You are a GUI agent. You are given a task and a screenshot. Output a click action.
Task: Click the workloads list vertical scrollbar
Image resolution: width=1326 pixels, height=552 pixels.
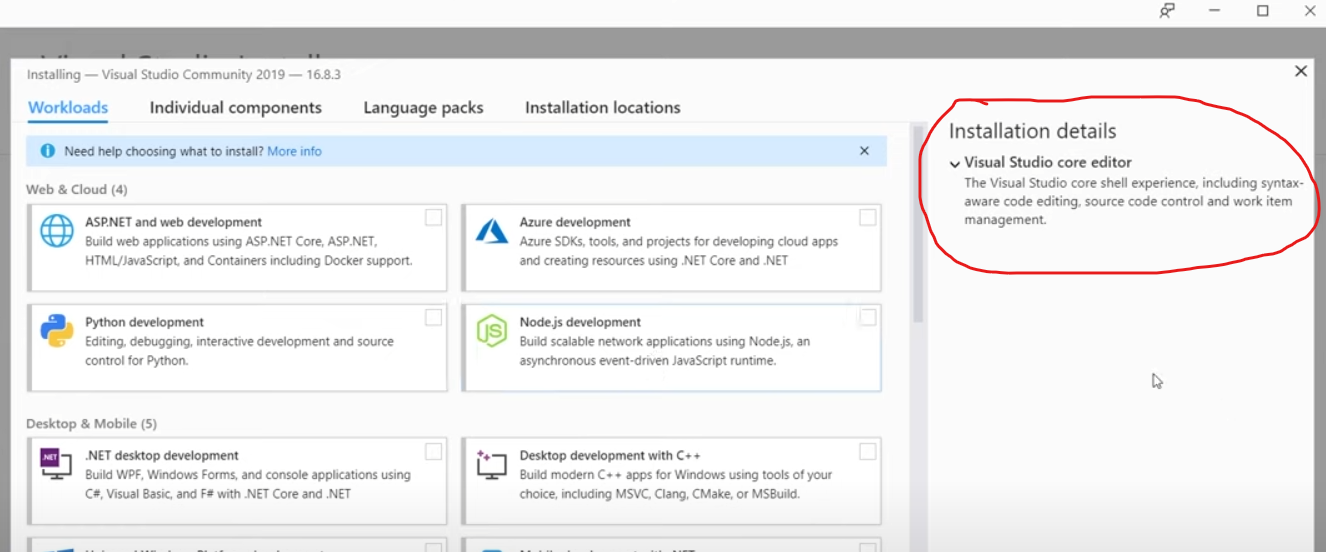click(x=918, y=224)
